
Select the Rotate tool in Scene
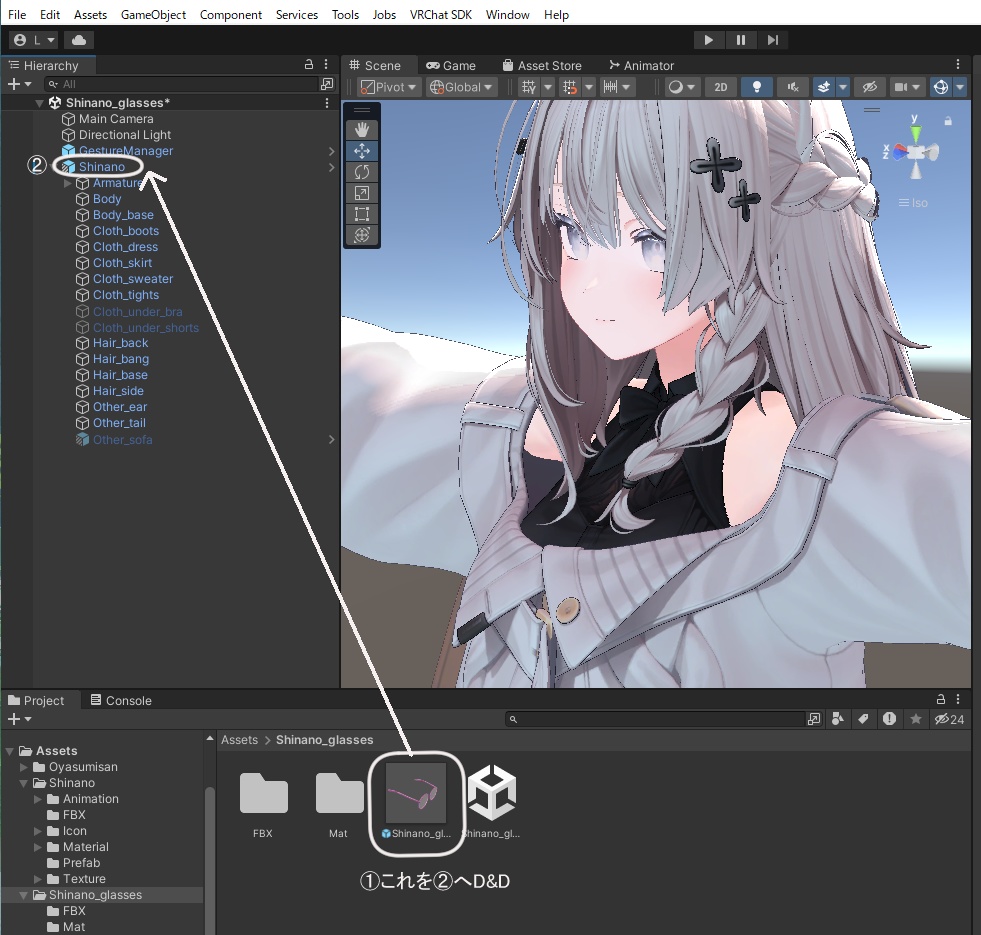click(x=362, y=171)
